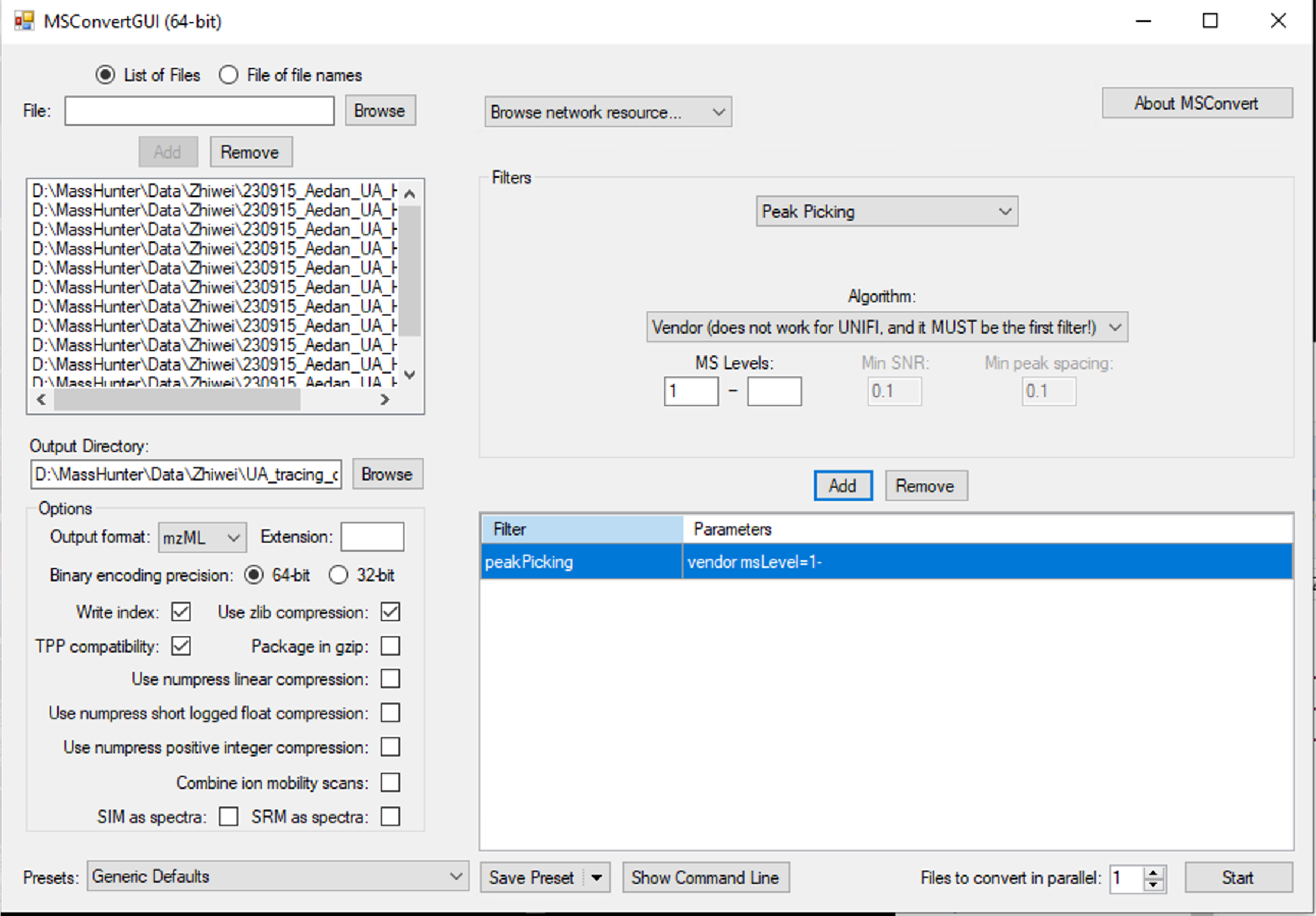The height and width of the screenshot is (916, 1316).
Task: Browse for the output directory
Action: [387, 474]
